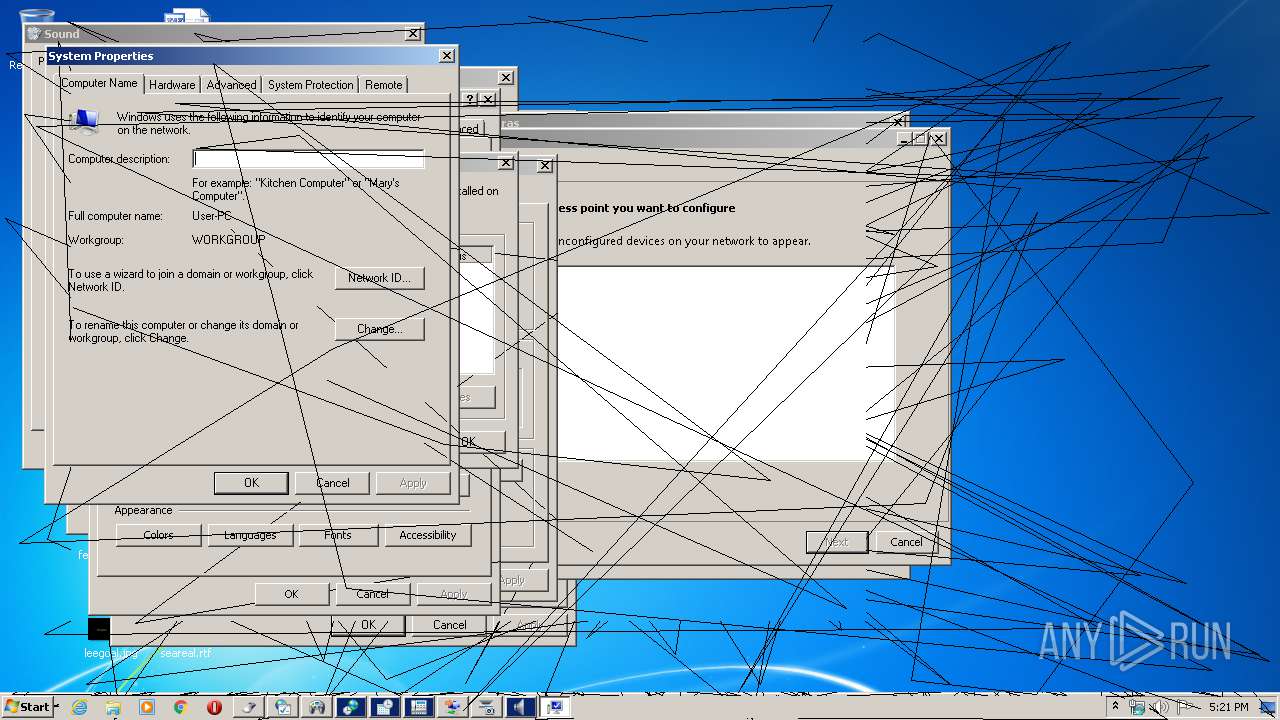1280x720 pixels.
Task: Open the Accessibility button under Appearance
Action: click(428, 535)
